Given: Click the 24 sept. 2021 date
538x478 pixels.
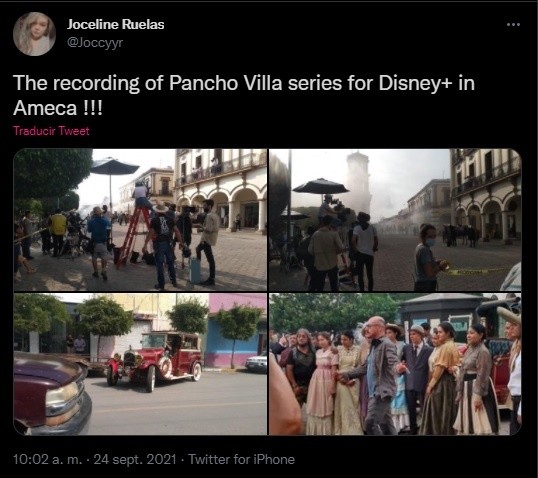Looking at the screenshot, I should pos(135,459).
